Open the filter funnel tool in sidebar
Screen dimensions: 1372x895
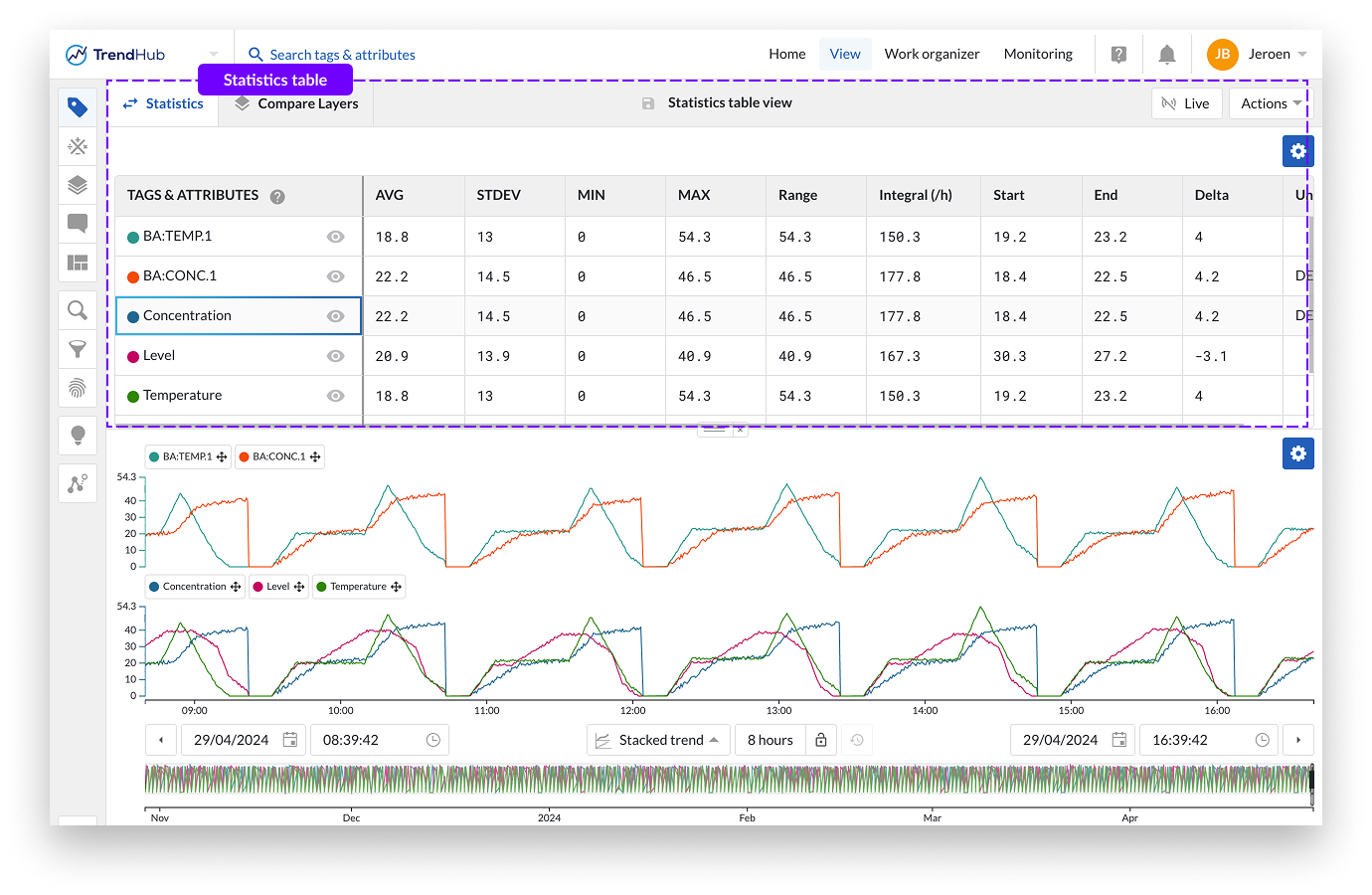tap(78, 349)
